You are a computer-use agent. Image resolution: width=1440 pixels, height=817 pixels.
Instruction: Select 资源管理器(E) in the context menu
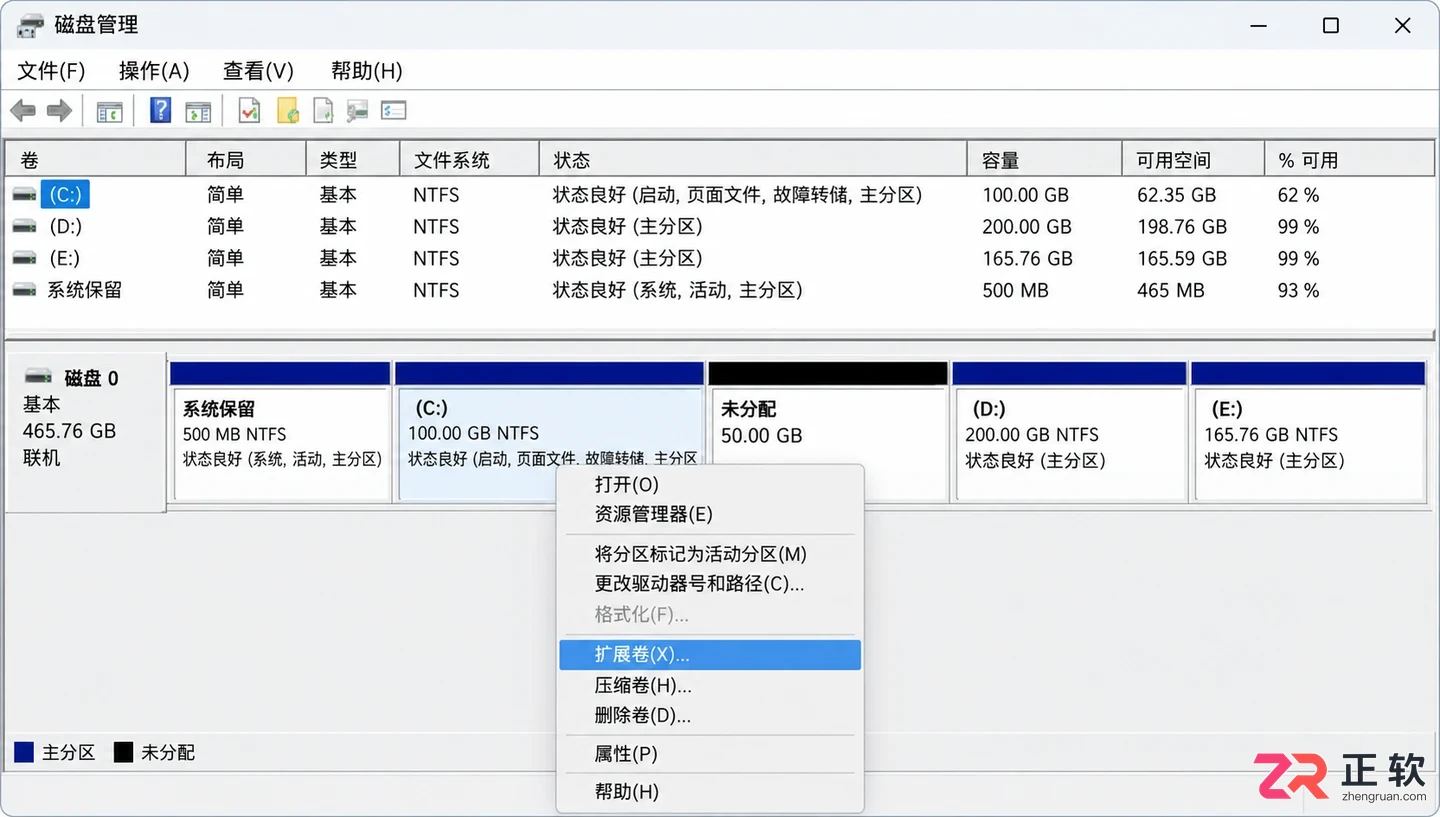710,515
